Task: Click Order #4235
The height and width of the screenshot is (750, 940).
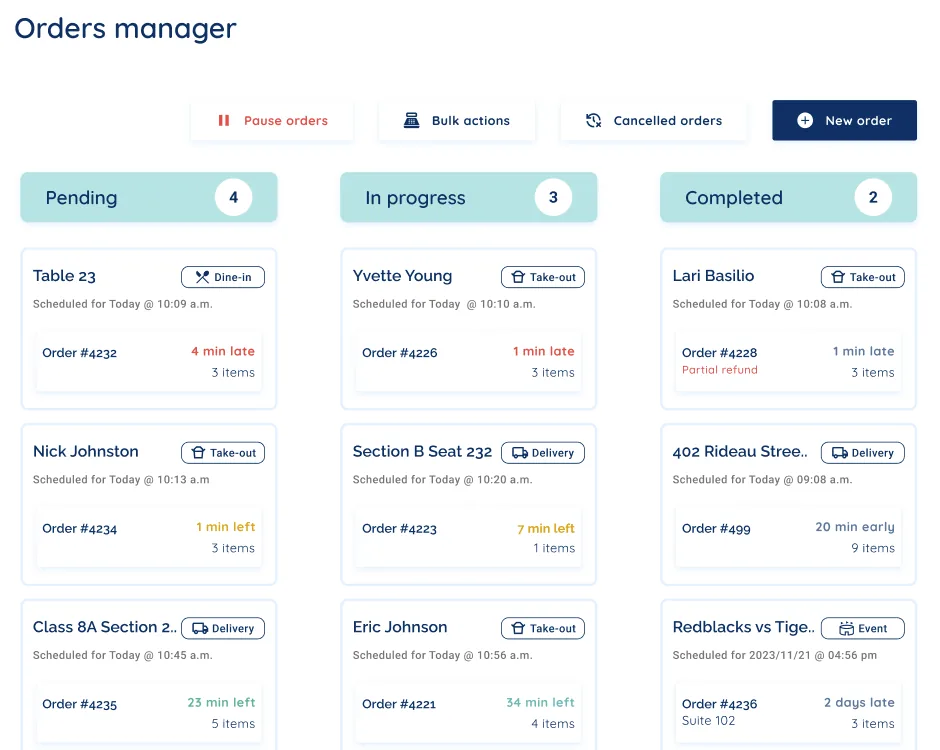Action: (79, 704)
